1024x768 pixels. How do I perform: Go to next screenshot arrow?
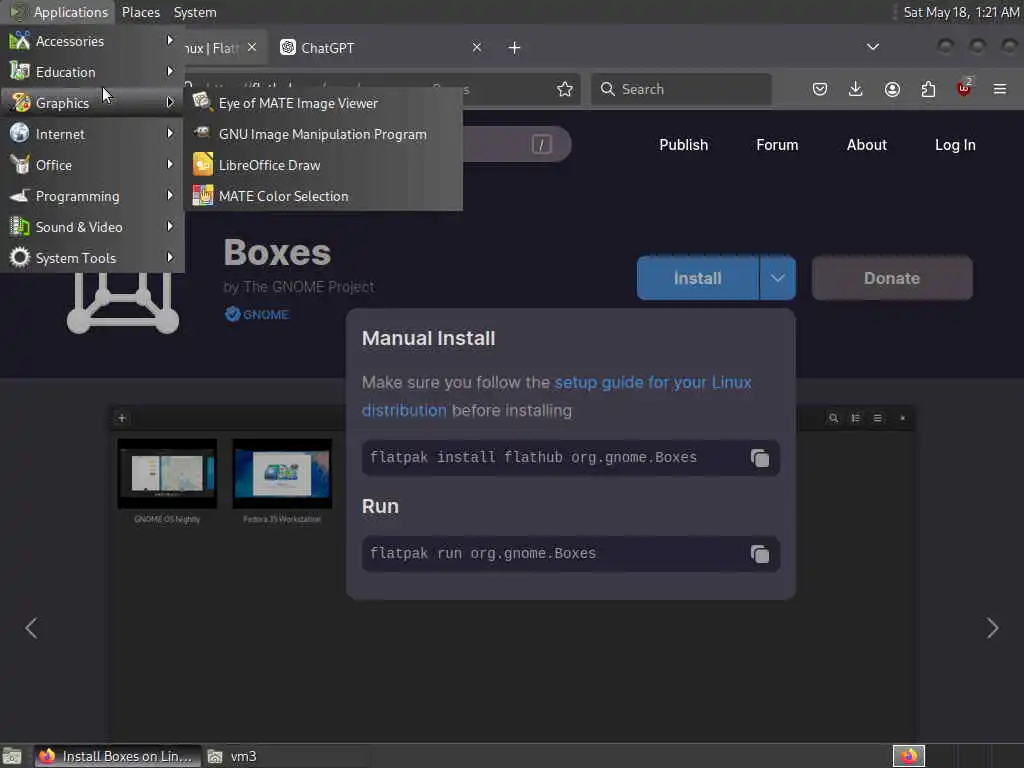(993, 628)
